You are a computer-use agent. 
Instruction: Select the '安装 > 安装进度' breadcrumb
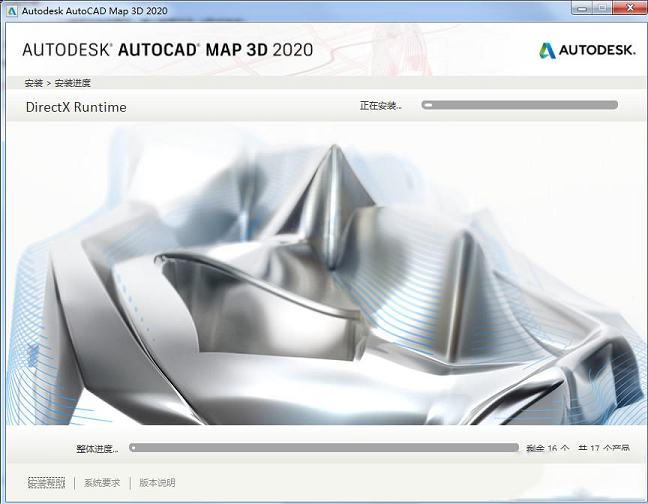(x=56, y=83)
